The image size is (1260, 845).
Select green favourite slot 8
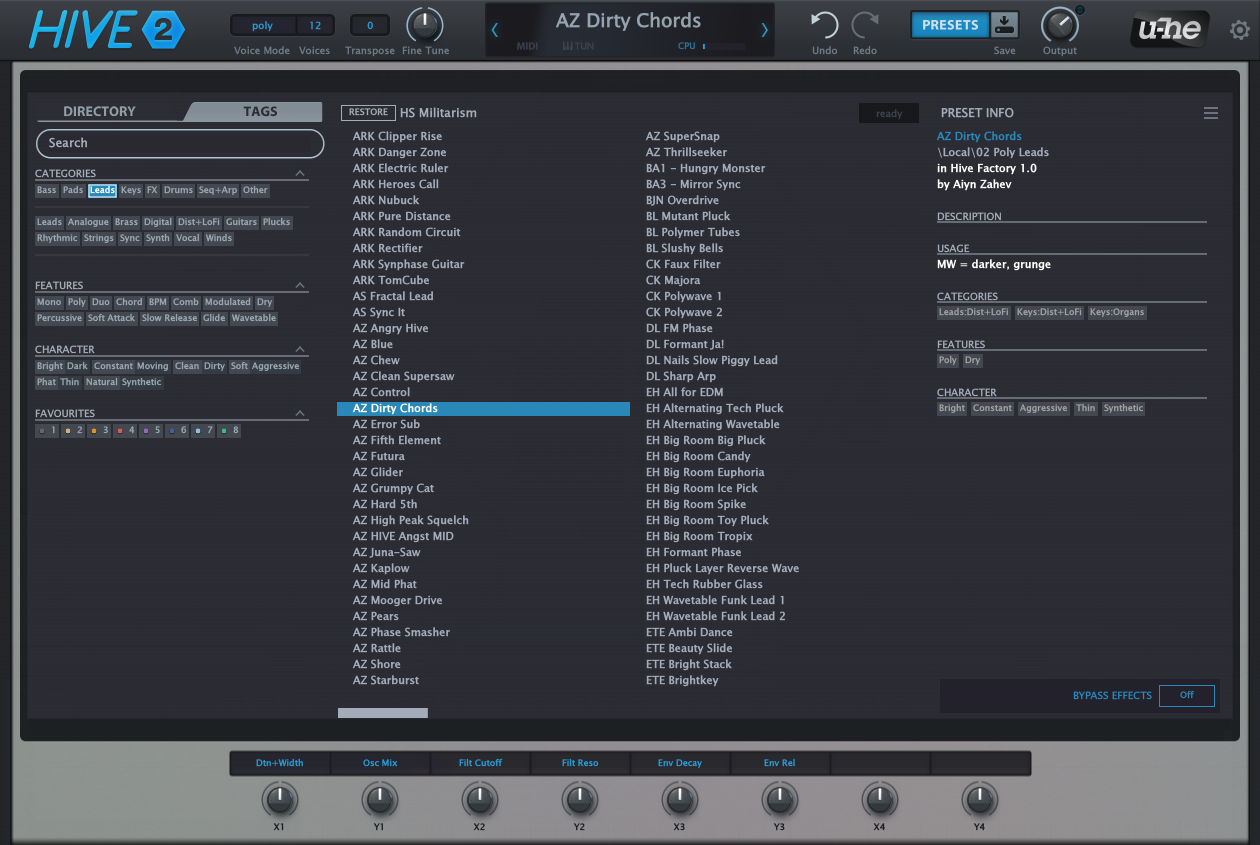(x=229, y=430)
